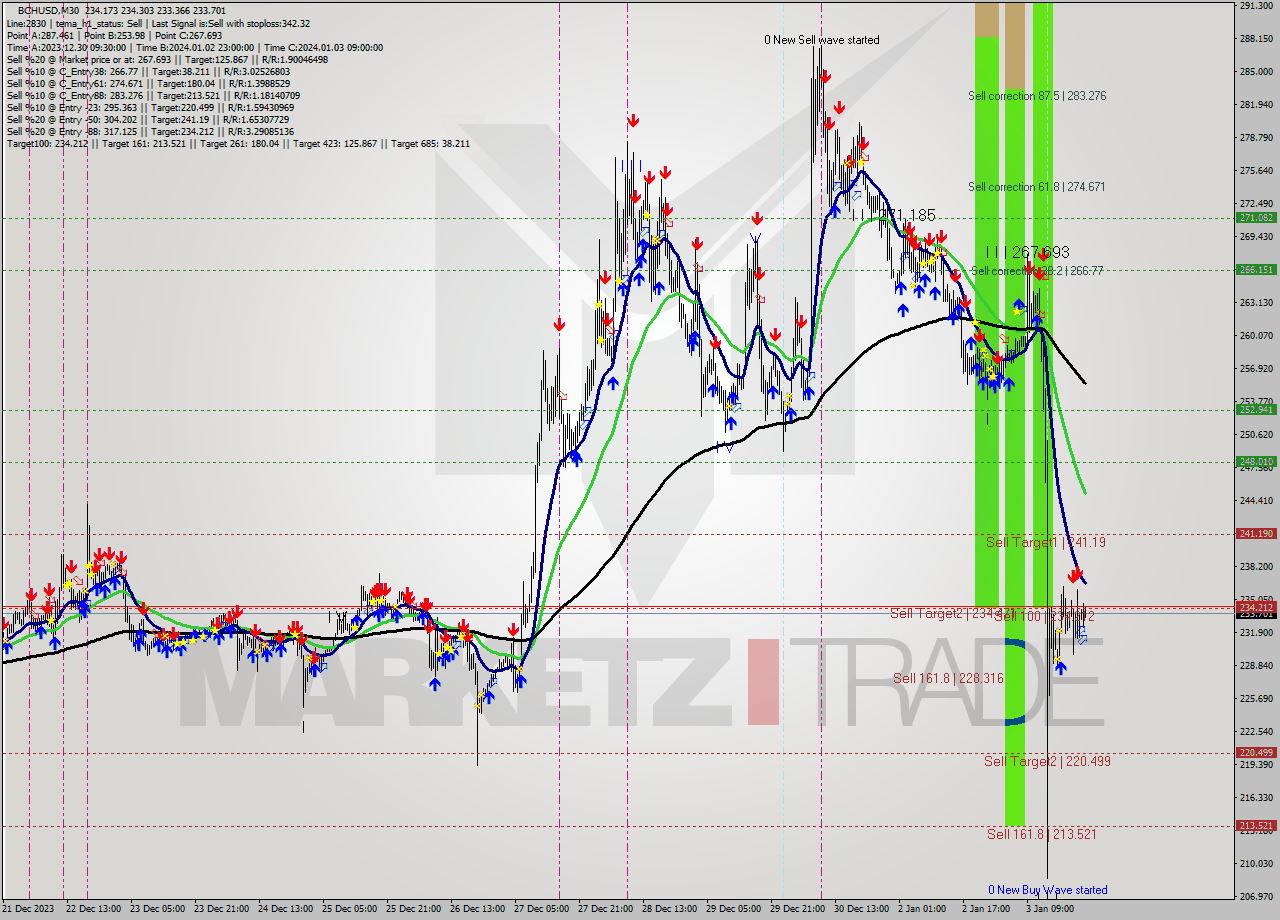Click the 'Sell Target1 | 241.19' label

tap(1046, 542)
